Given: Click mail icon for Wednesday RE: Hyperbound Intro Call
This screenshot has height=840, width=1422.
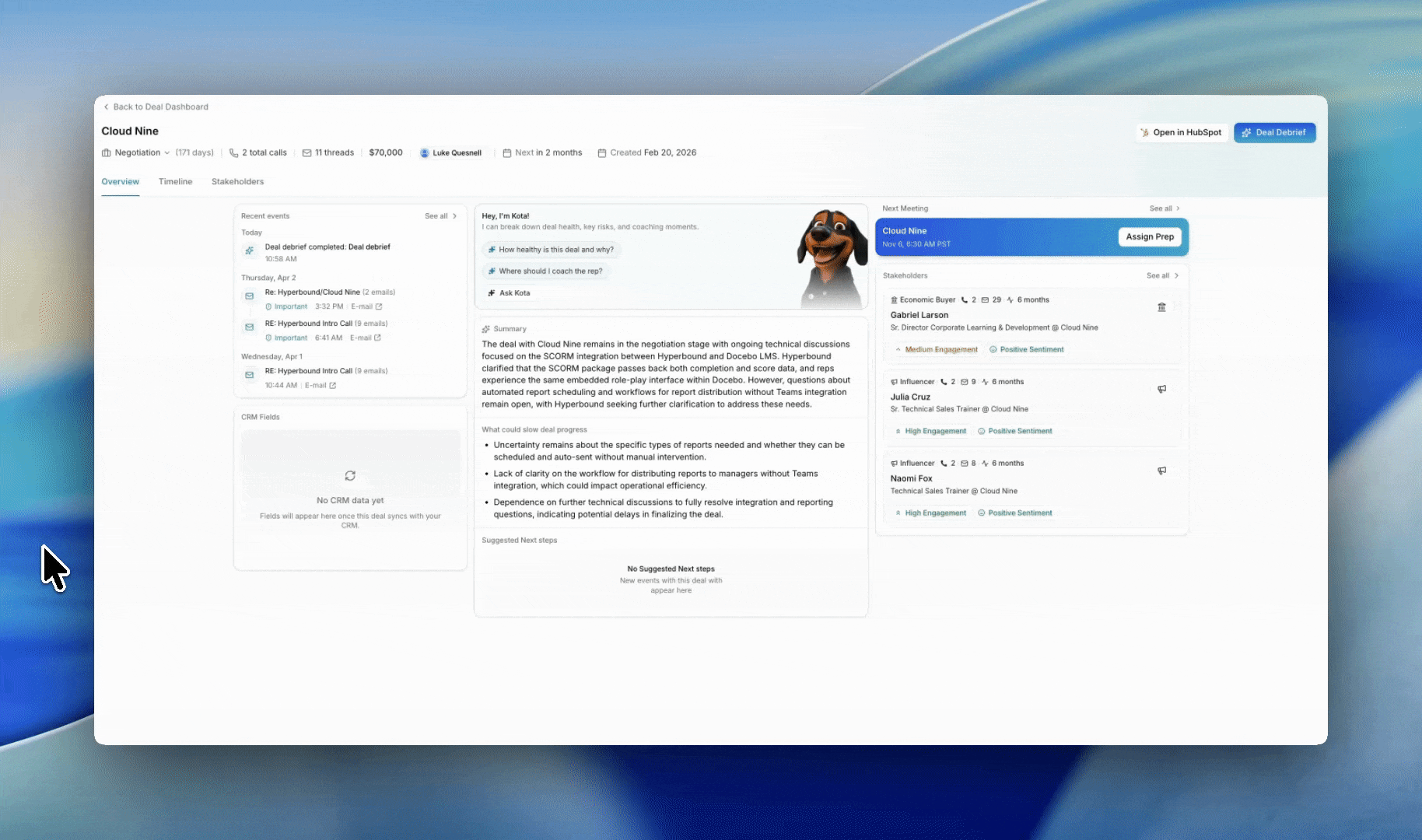Looking at the screenshot, I should point(249,375).
